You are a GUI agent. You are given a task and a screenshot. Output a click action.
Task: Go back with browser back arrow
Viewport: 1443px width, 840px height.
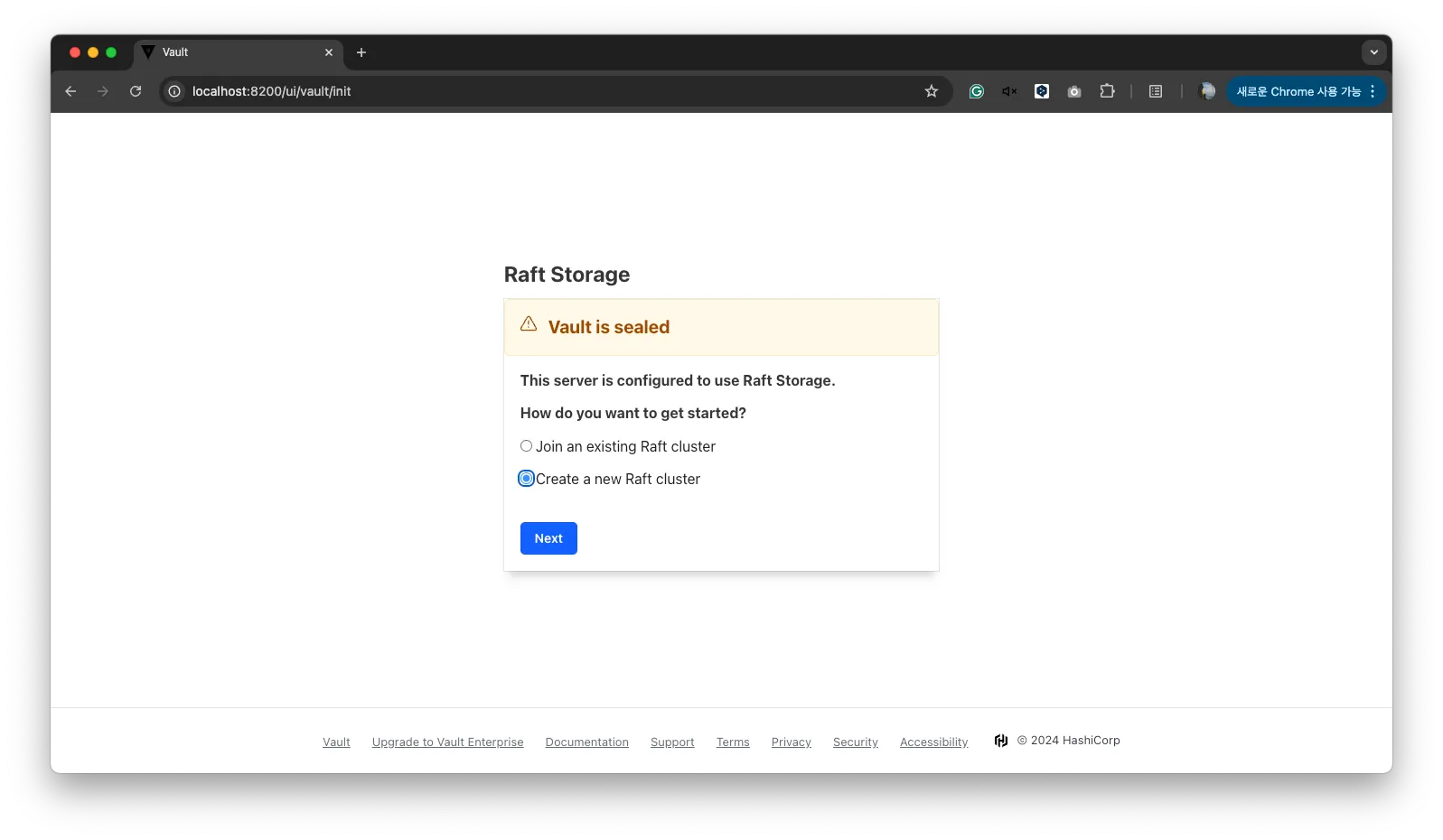point(70,91)
